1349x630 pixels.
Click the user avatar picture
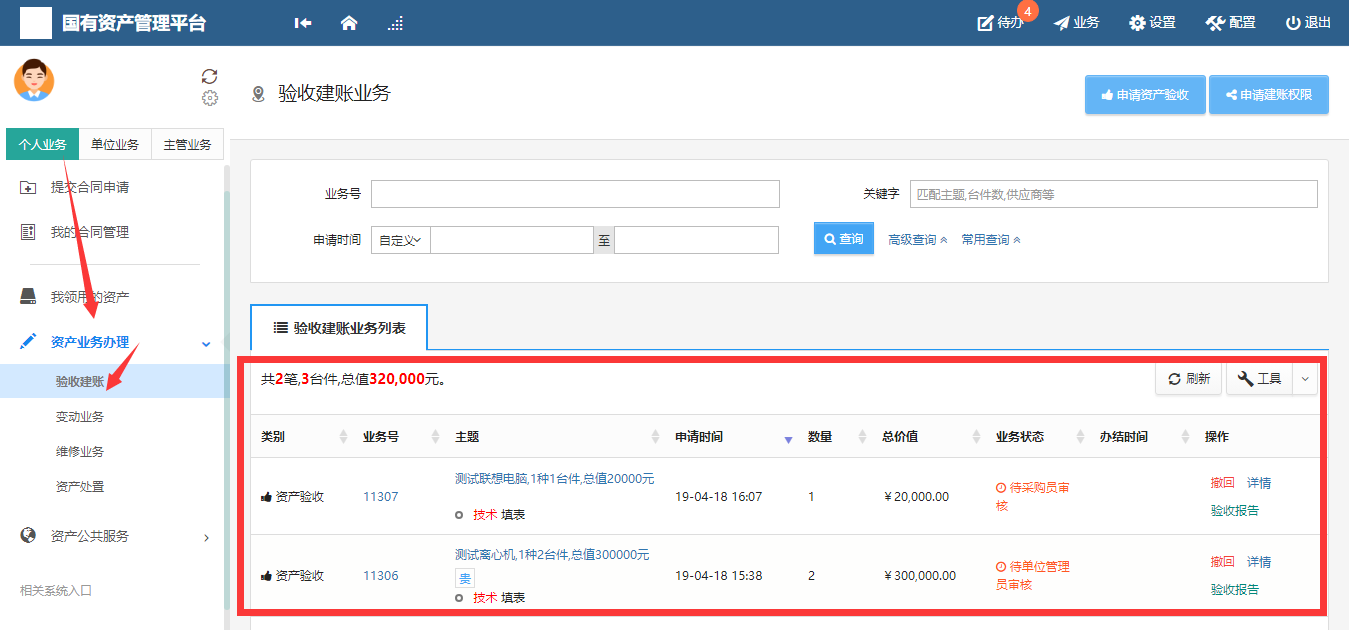click(x=34, y=80)
